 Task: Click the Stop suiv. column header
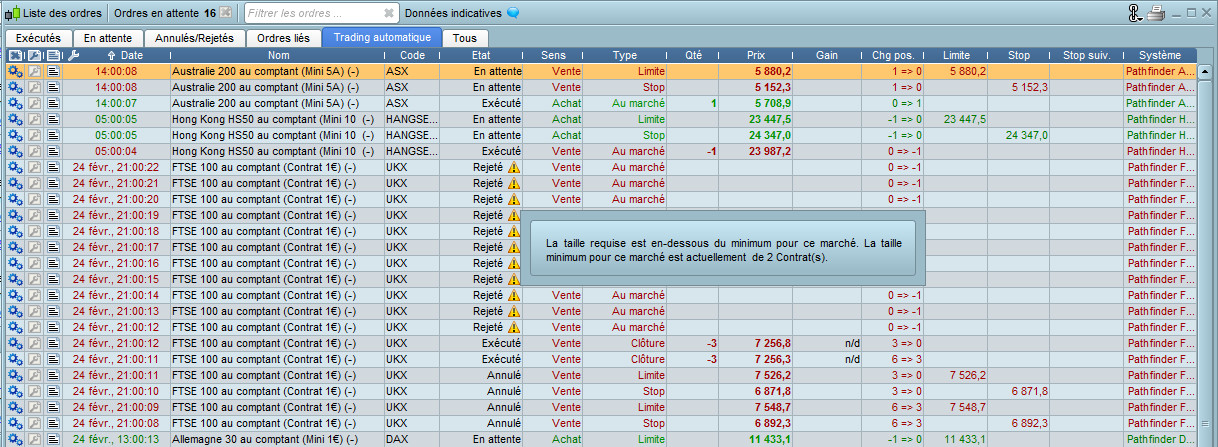[1087, 55]
